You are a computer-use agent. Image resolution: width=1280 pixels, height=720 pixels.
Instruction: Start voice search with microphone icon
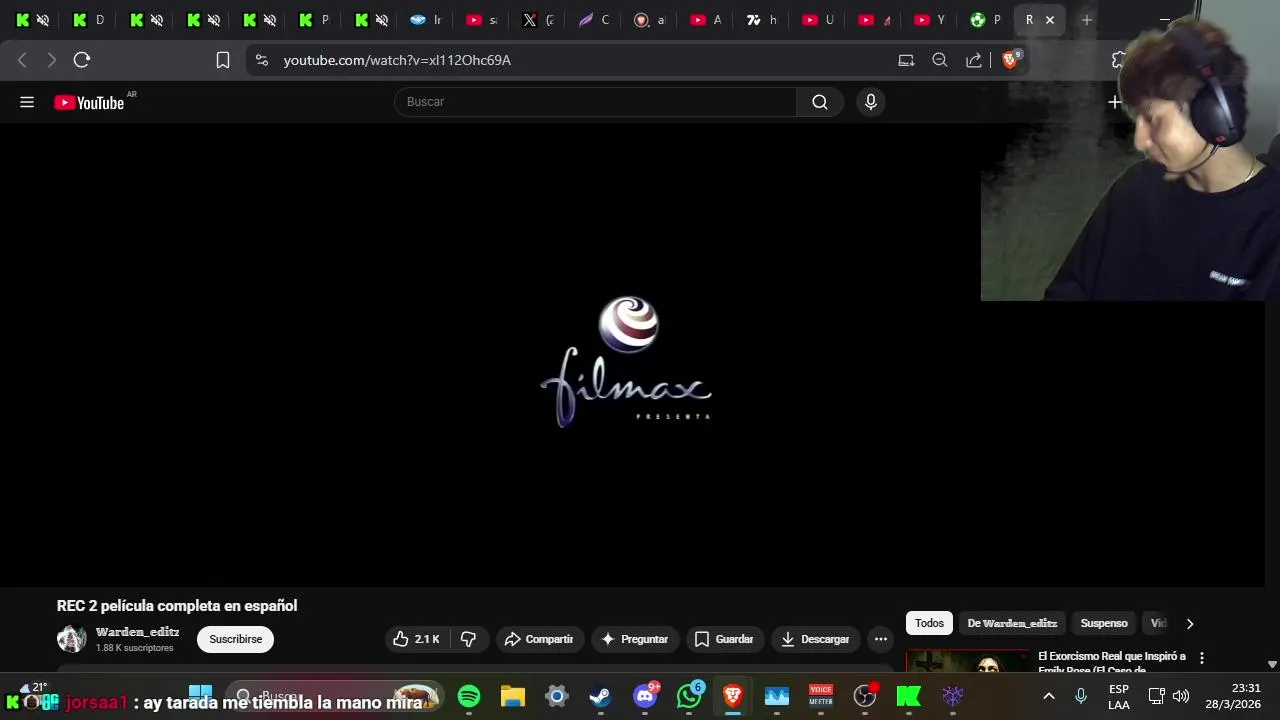pyautogui.click(x=871, y=102)
